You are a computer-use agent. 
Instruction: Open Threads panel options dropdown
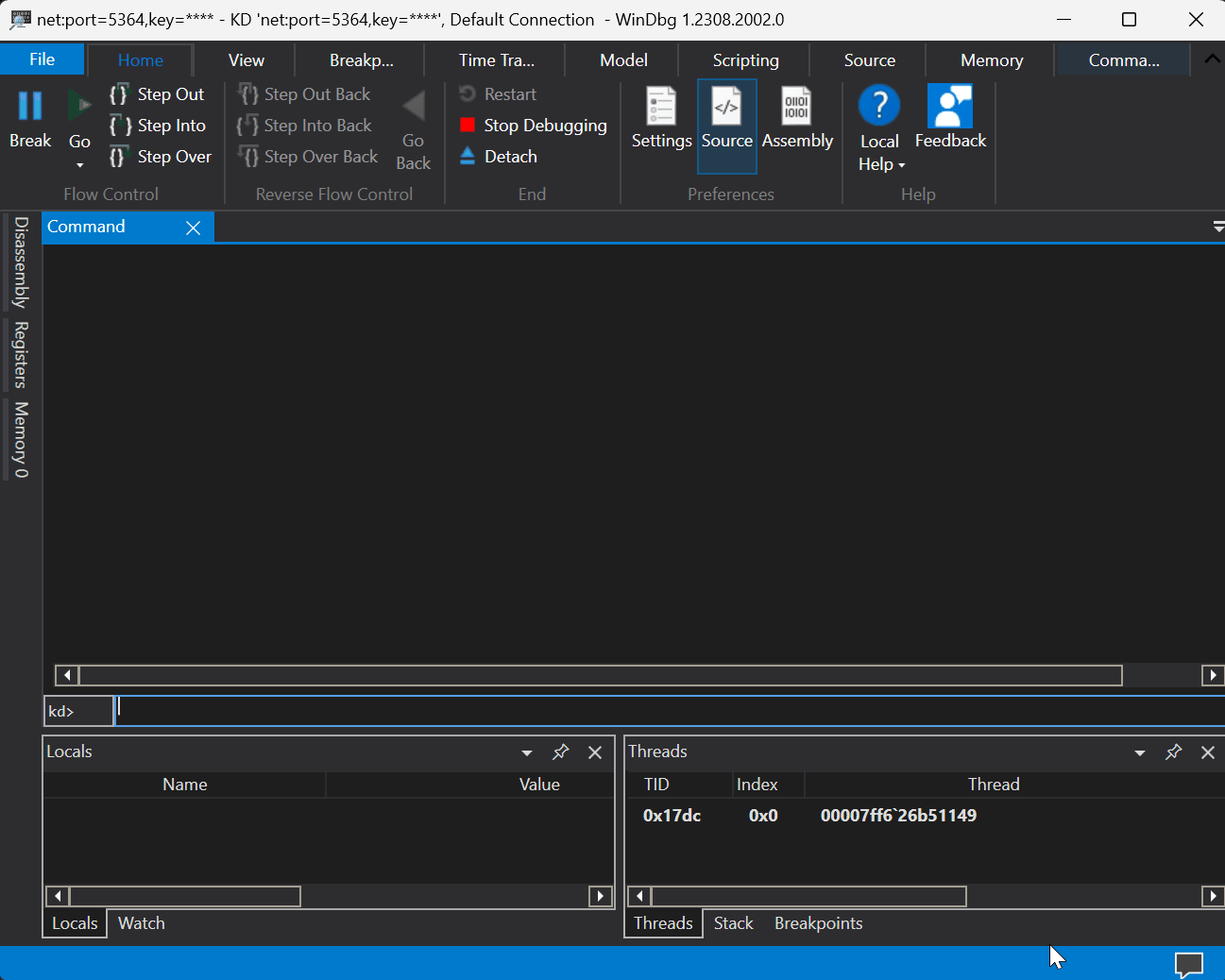pyautogui.click(x=1140, y=752)
